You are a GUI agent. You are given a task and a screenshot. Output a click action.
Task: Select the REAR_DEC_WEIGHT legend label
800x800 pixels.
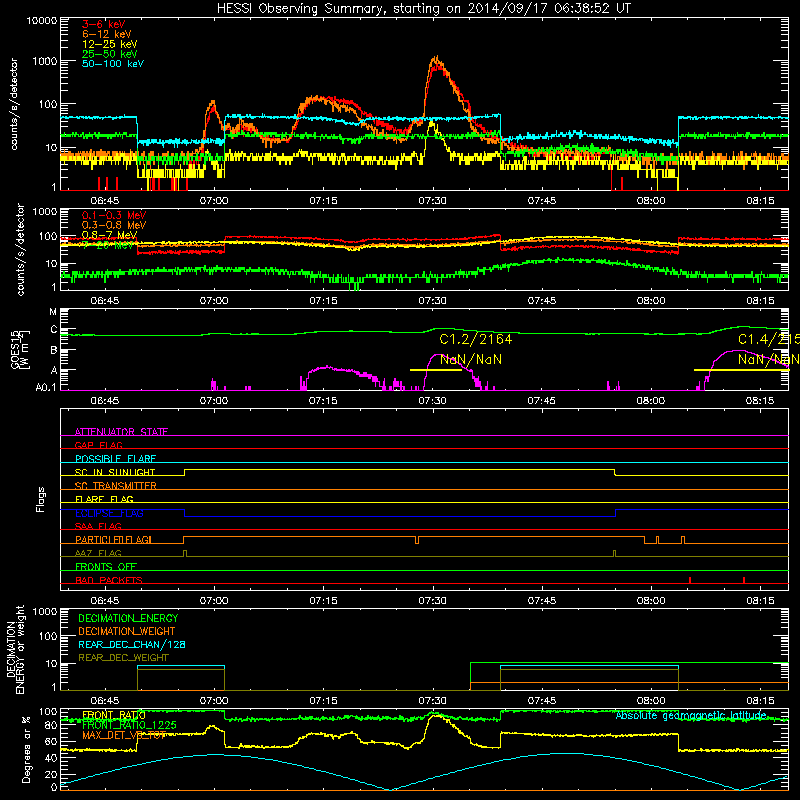[123, 658]
